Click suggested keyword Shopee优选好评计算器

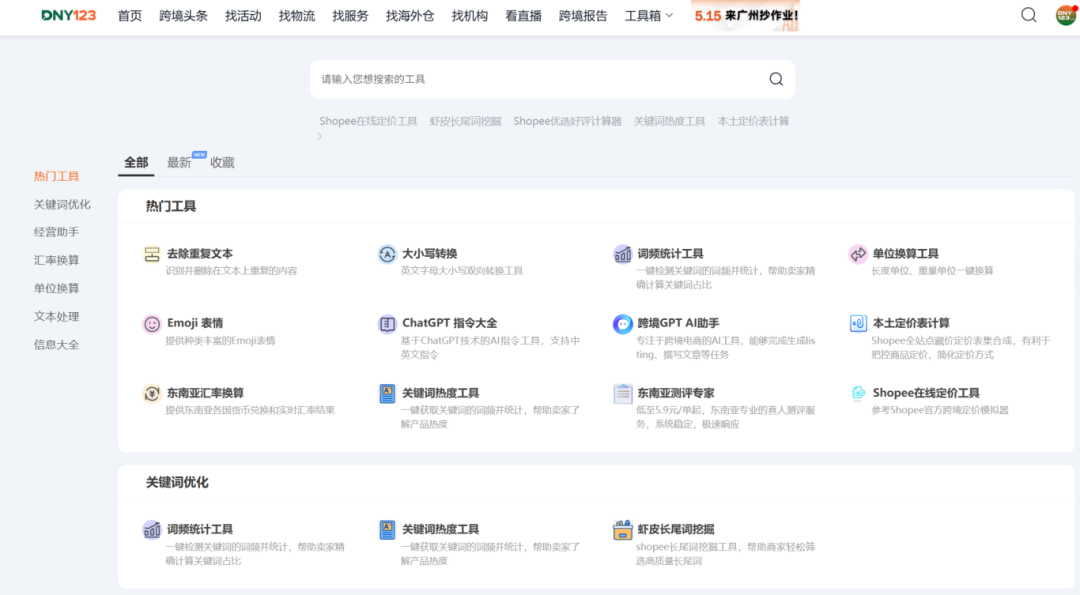coord(568,121)
